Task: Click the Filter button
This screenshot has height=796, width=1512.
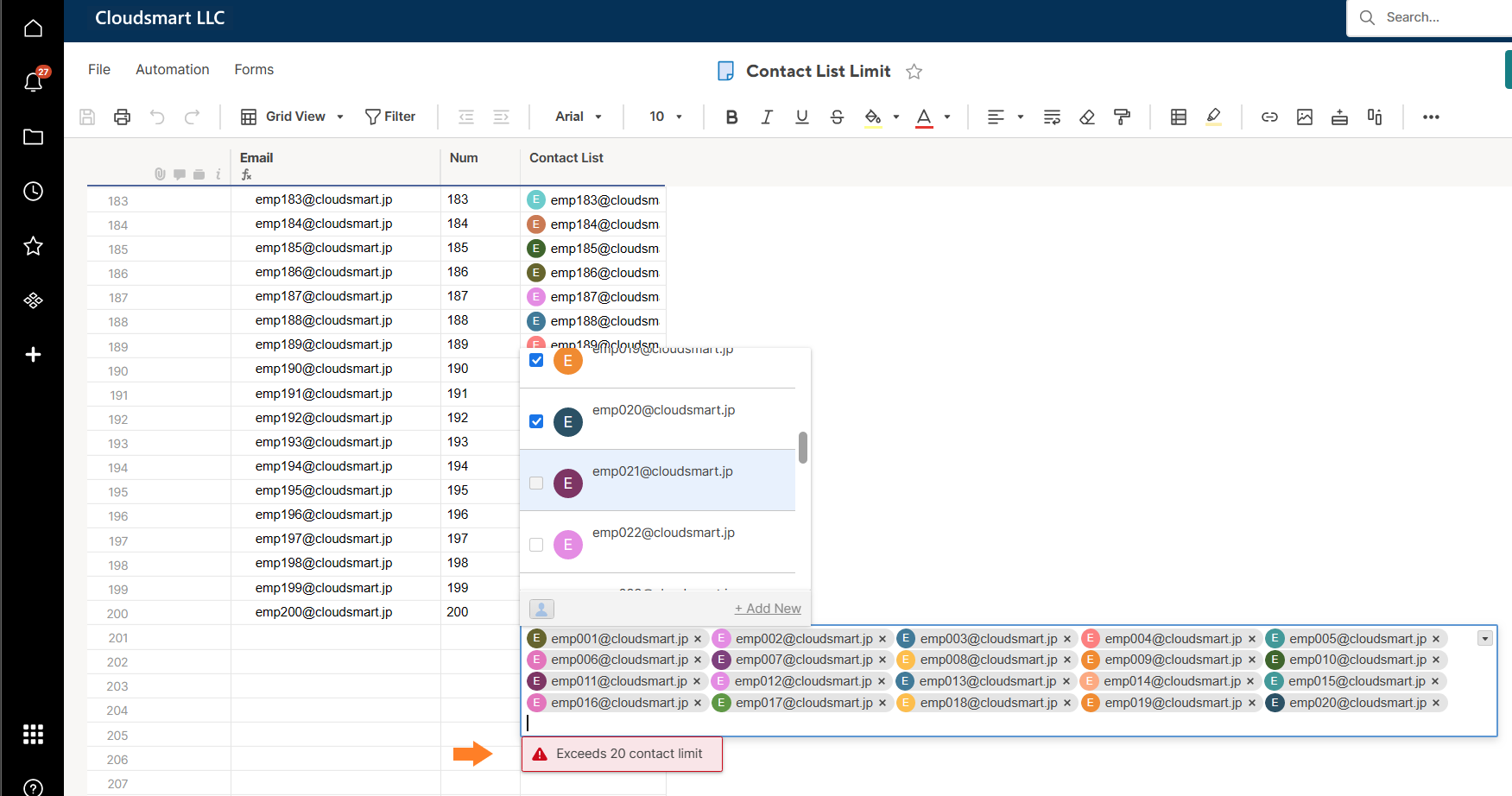Action: (391, 117)
